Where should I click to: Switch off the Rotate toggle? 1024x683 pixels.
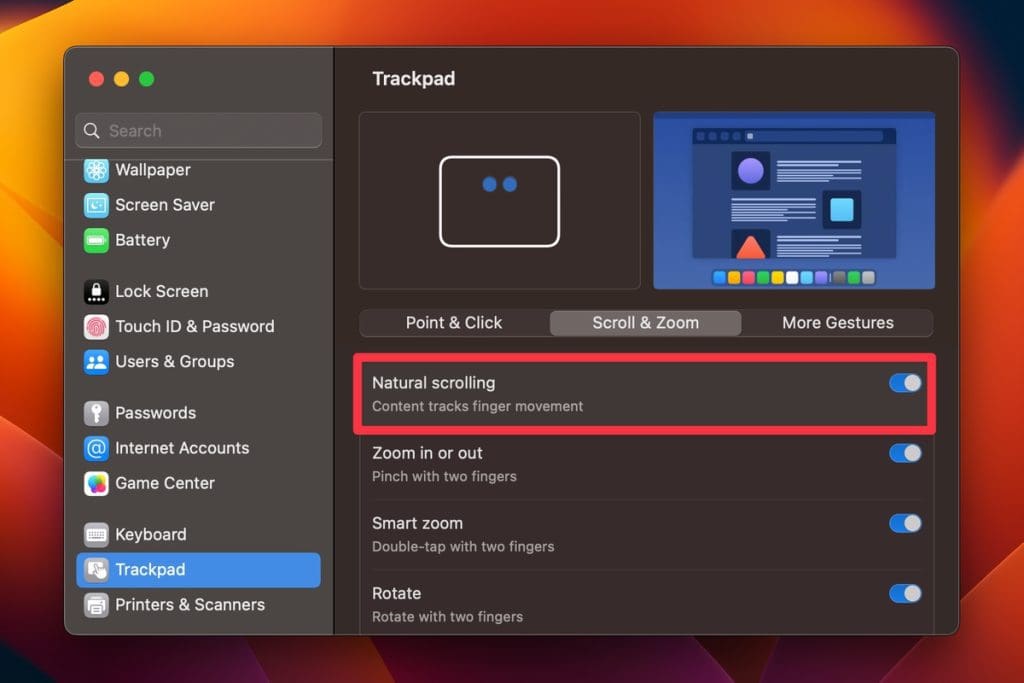(x=905, y=594)
